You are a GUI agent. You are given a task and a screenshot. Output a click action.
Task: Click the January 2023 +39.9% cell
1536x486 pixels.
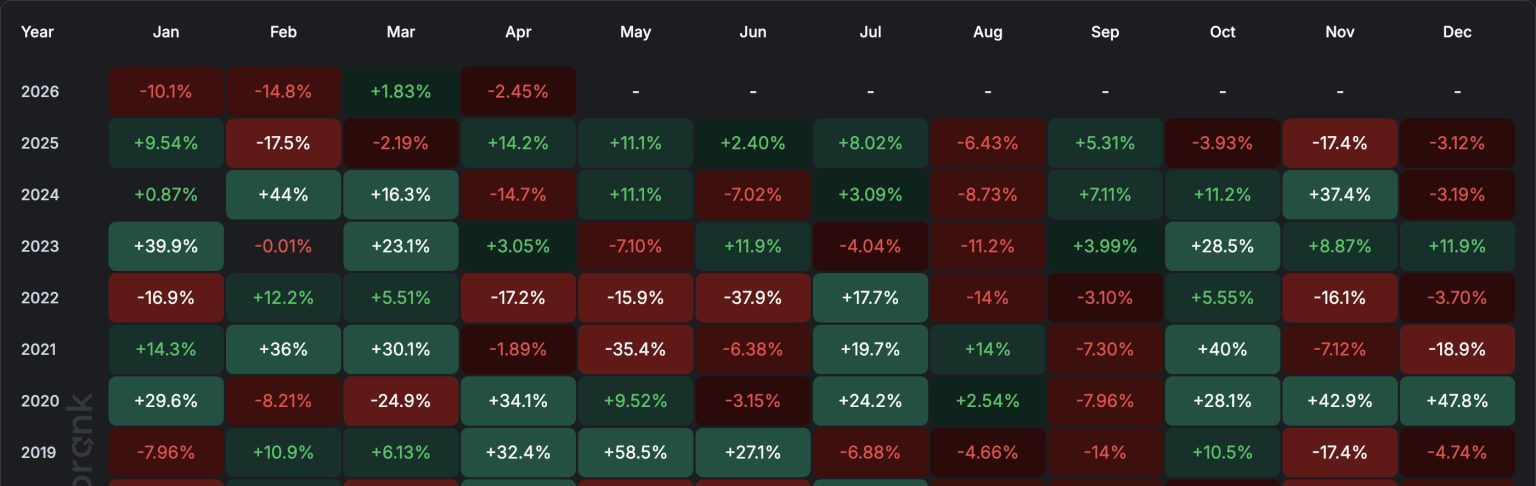(166, 246)
